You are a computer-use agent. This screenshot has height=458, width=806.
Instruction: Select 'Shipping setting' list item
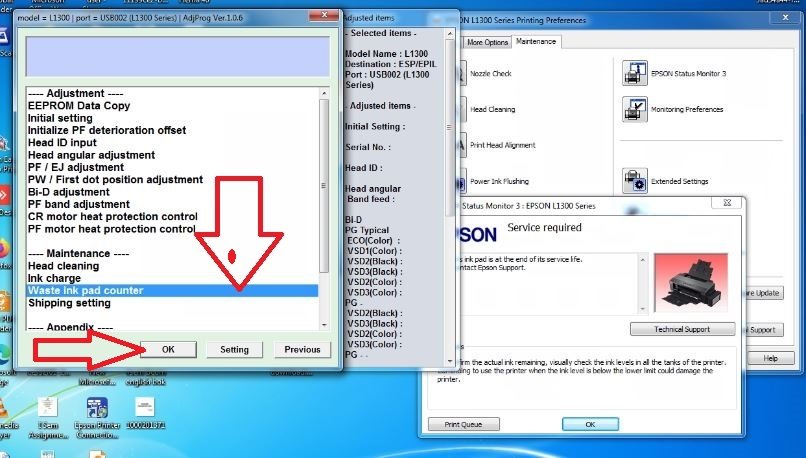point(69,303)
